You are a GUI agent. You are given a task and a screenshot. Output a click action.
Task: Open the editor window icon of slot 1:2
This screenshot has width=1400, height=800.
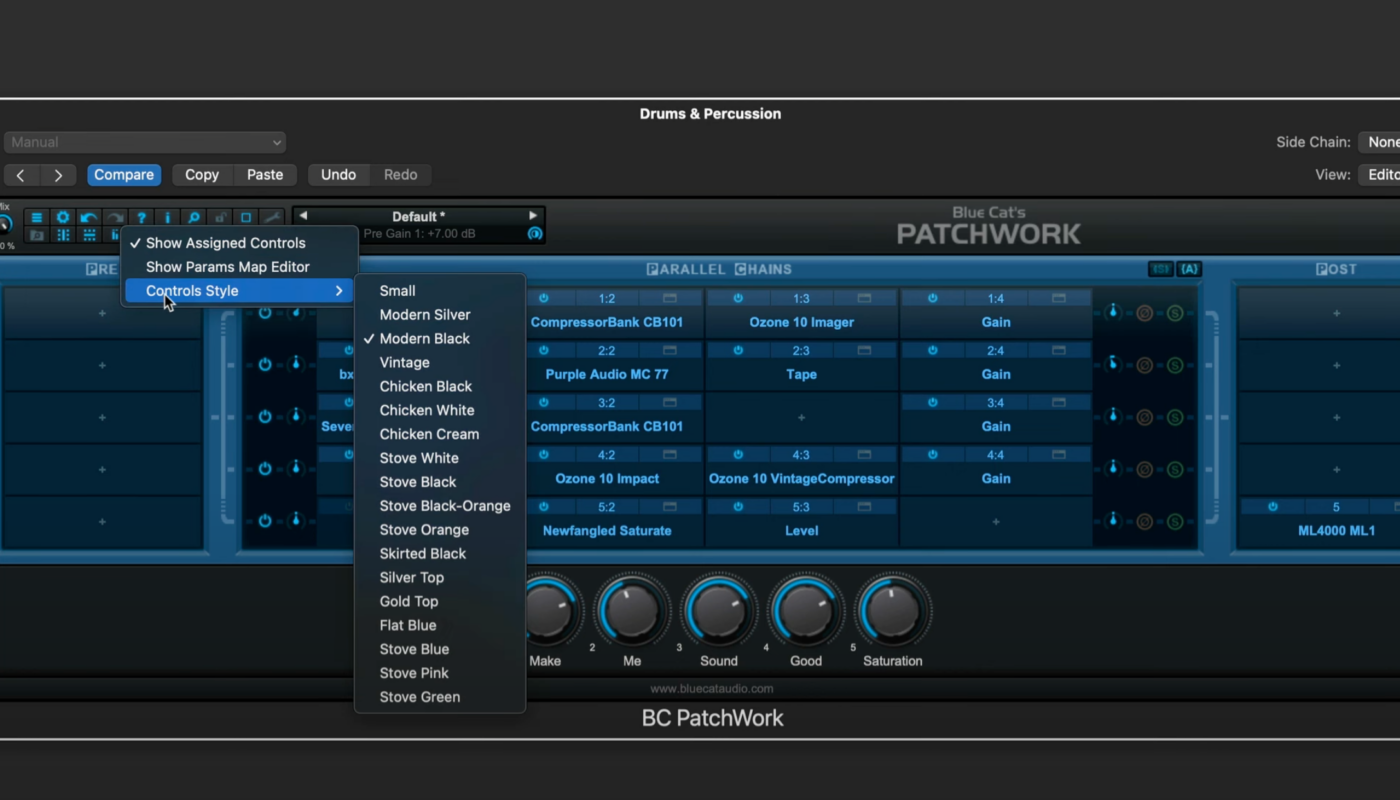(x=670, y=298)
